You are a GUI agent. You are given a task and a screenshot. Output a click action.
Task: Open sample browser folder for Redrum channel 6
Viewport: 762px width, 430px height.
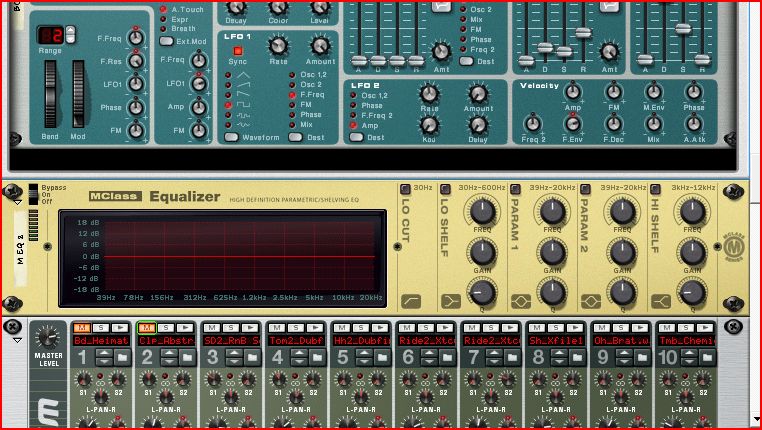448,358
